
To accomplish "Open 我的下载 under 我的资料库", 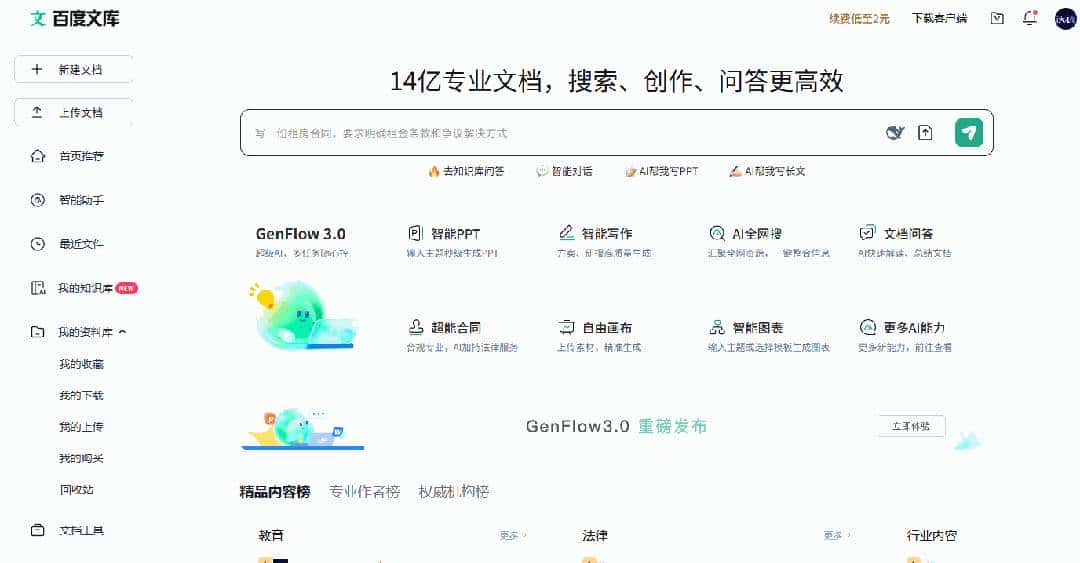I will [x=81, y=396].
